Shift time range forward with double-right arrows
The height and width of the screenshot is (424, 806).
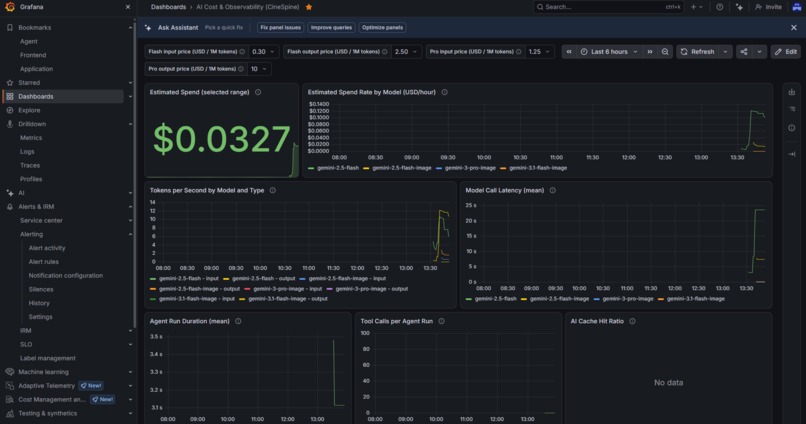click(x=650, y=52)
